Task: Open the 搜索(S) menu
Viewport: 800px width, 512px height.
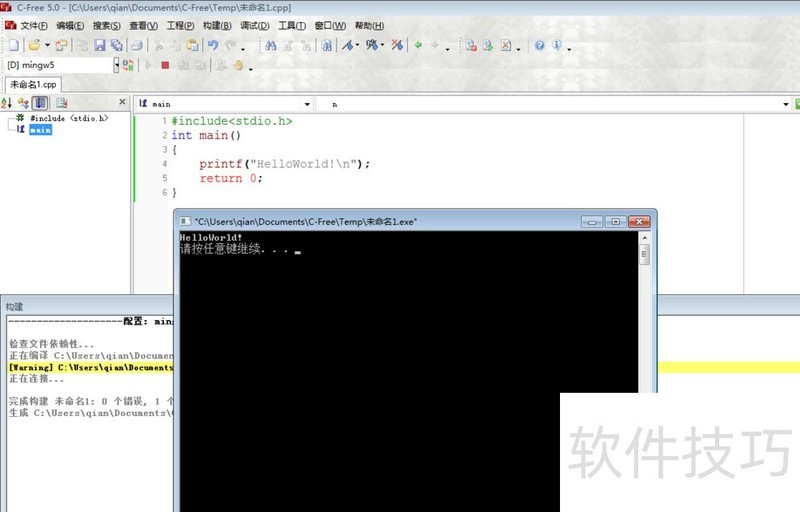Action: (107, 25)
